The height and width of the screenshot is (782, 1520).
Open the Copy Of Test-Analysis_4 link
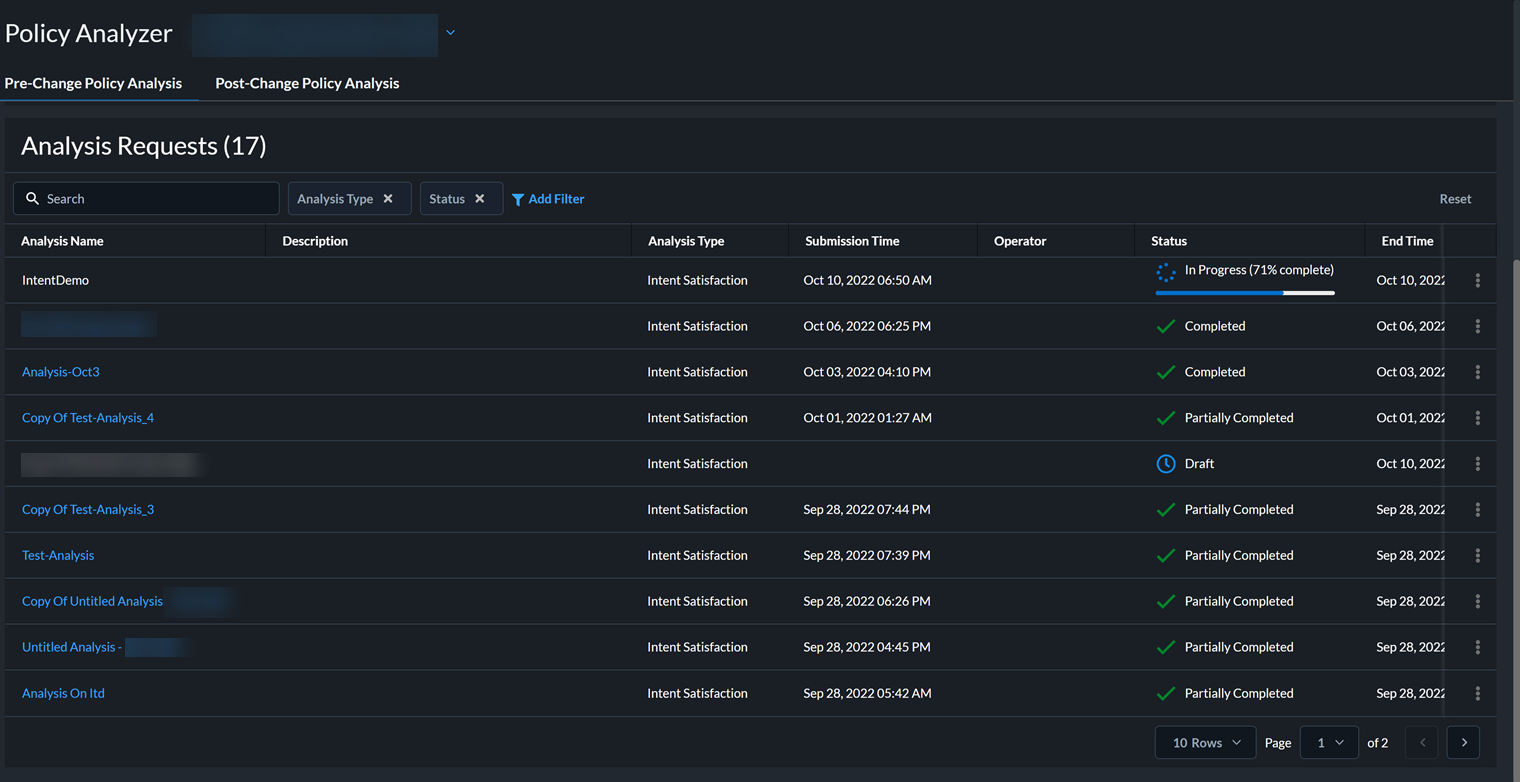88,418
